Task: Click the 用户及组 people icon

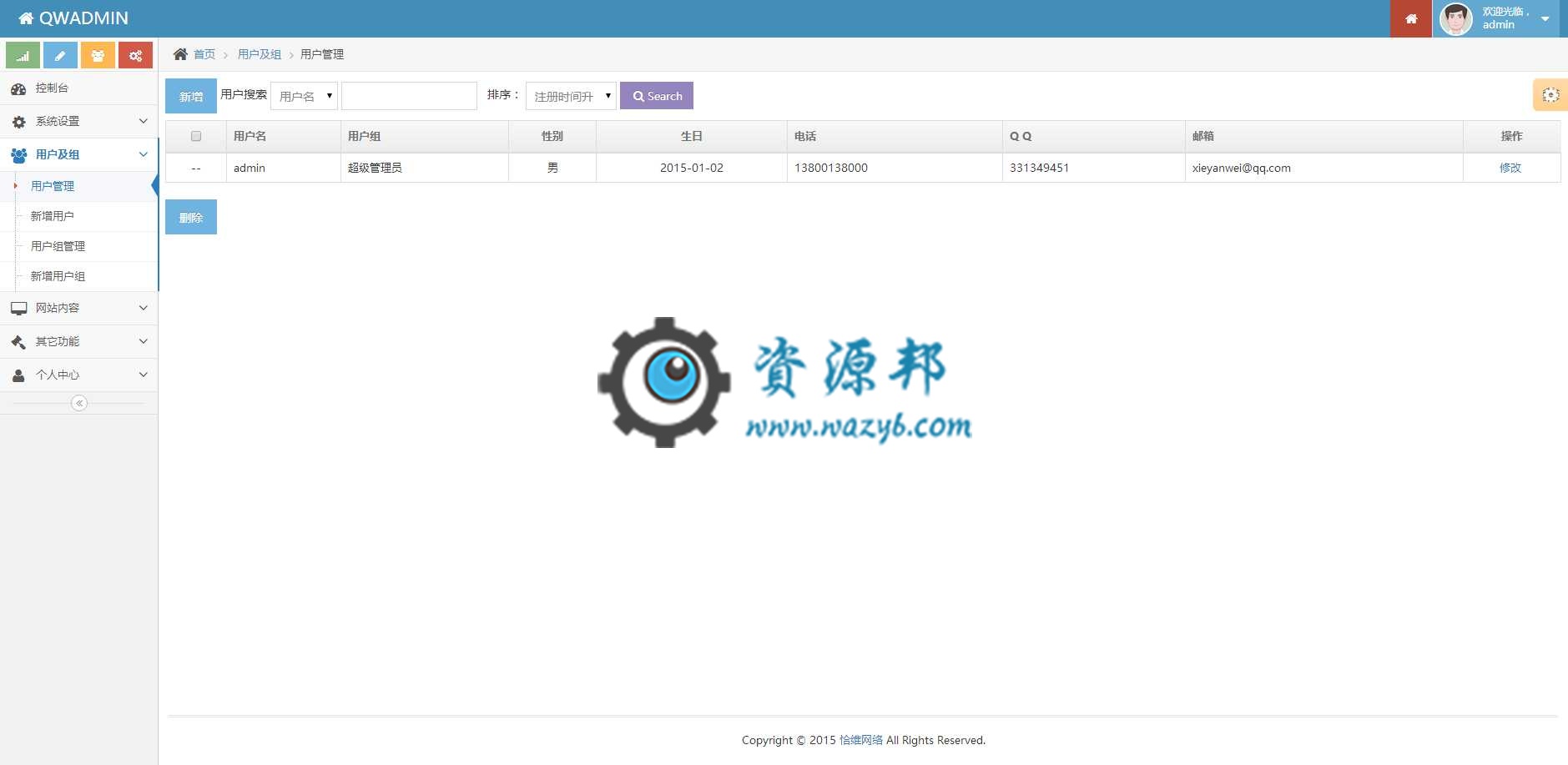Action: [x=18, y=154]
